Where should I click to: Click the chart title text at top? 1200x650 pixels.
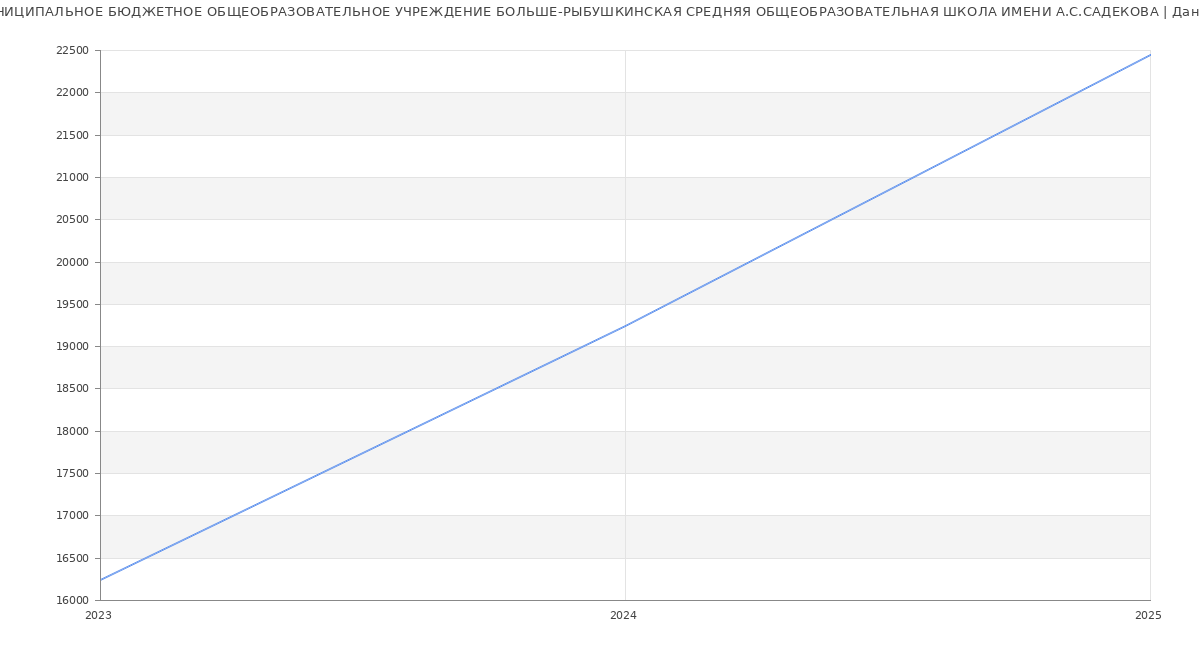(x=600, y=12)
